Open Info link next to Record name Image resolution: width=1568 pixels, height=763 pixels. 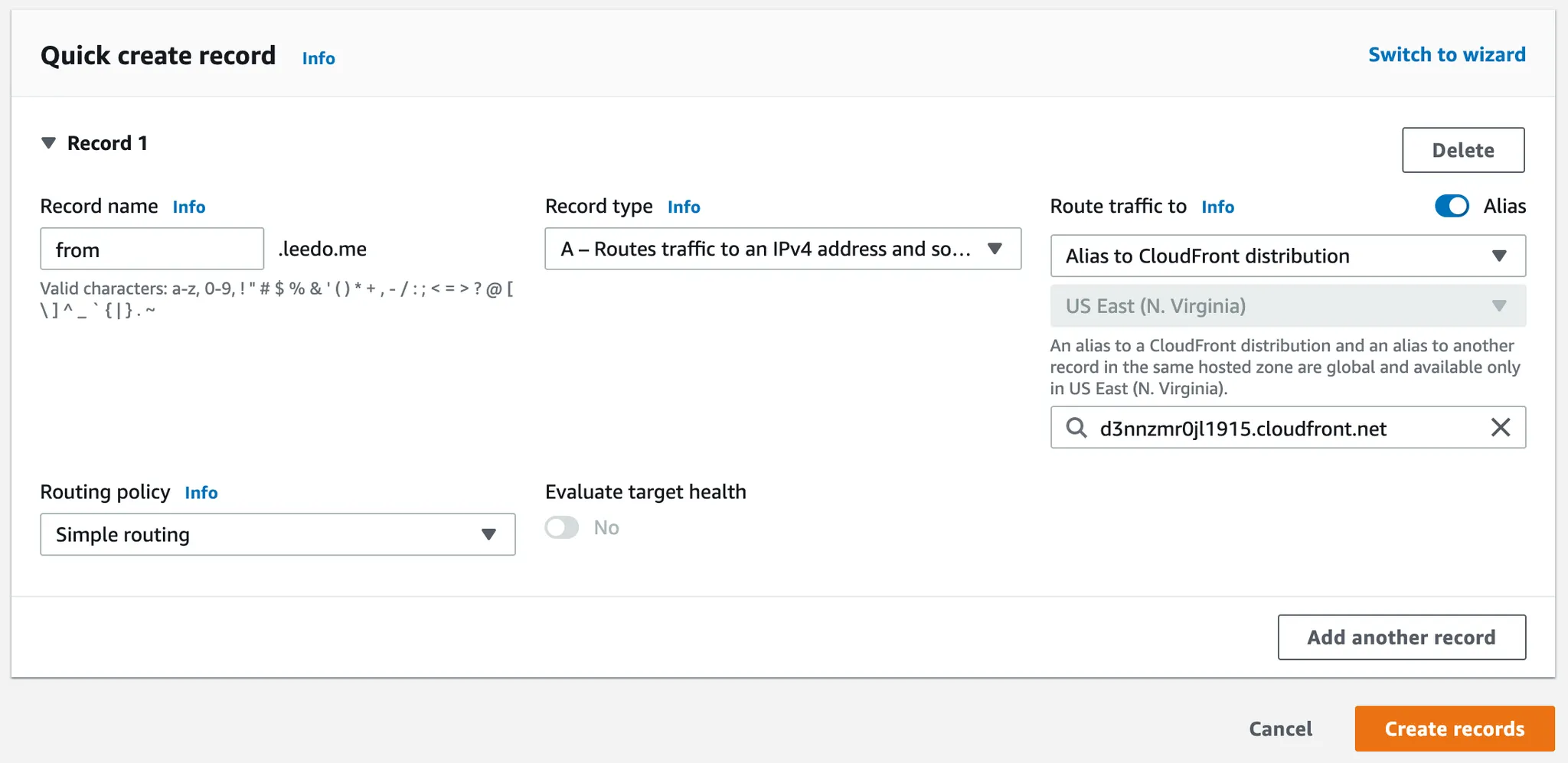coord(189,207)
